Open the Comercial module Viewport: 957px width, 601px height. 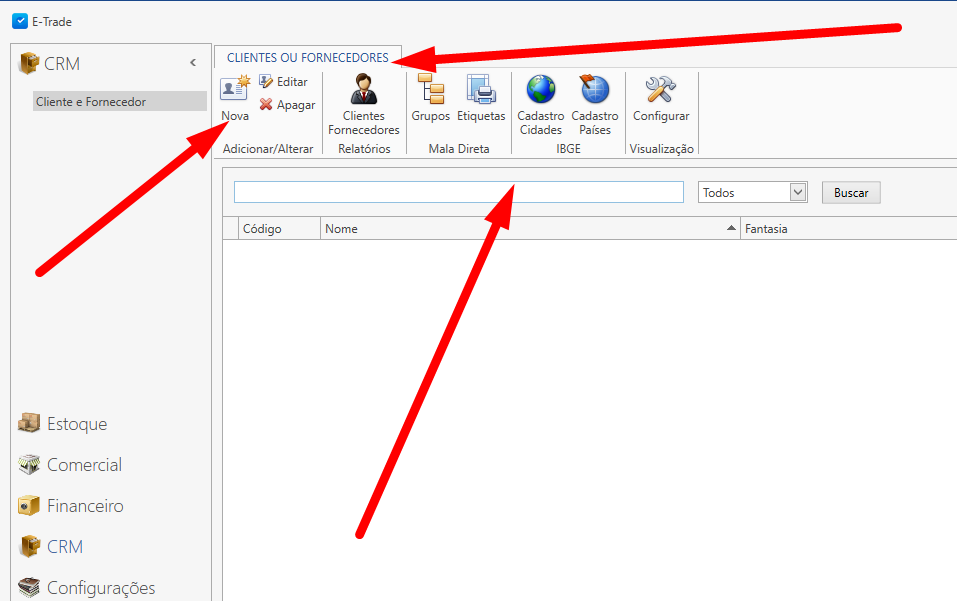(x=84, y=465)
